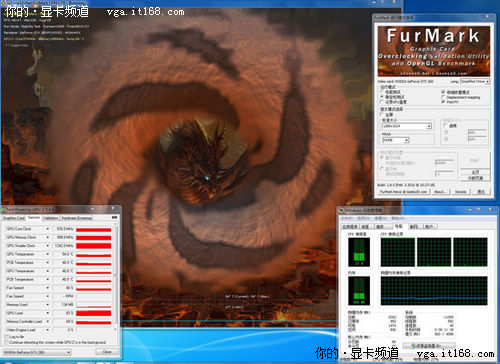This screenshot has width=500, height=364.
Task: Click the GPU-Z sensors vertical scrollbar
Action: click(115, 277)
